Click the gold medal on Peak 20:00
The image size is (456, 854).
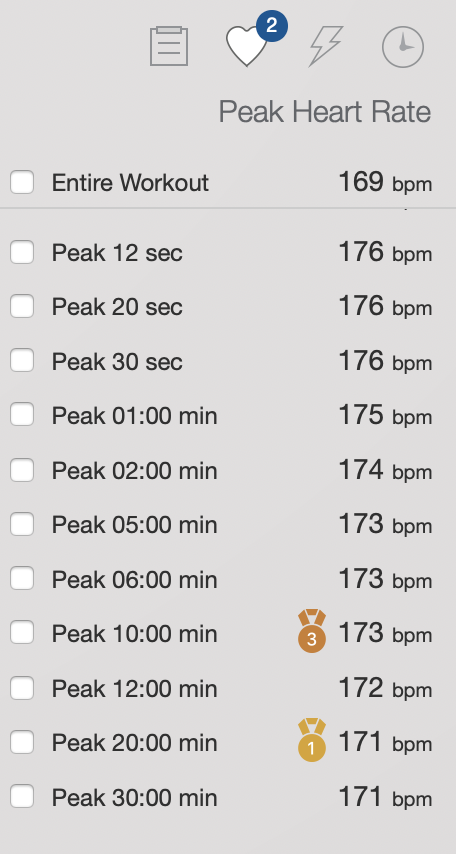point(312,740)
